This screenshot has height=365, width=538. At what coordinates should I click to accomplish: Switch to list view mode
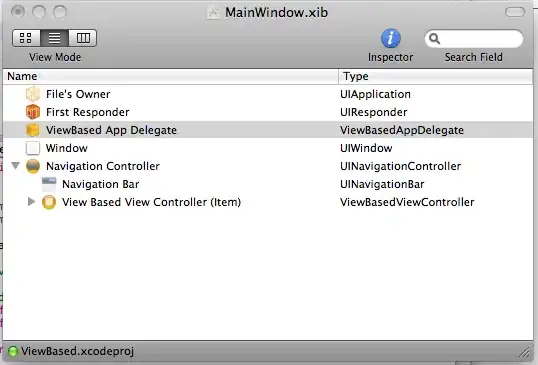(x=54, y=38)
